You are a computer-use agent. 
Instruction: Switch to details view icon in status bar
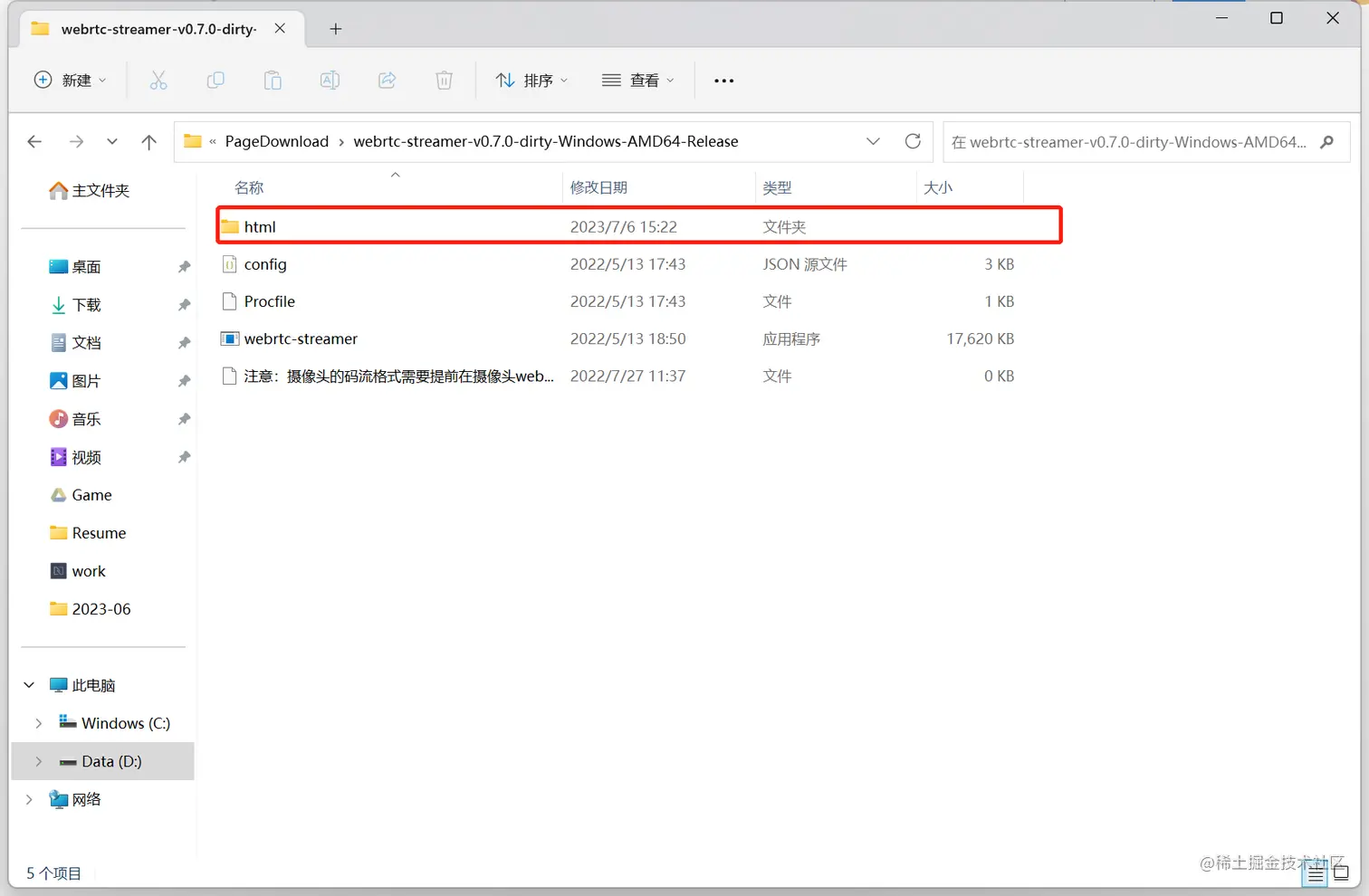click(x=1316, y=873)
